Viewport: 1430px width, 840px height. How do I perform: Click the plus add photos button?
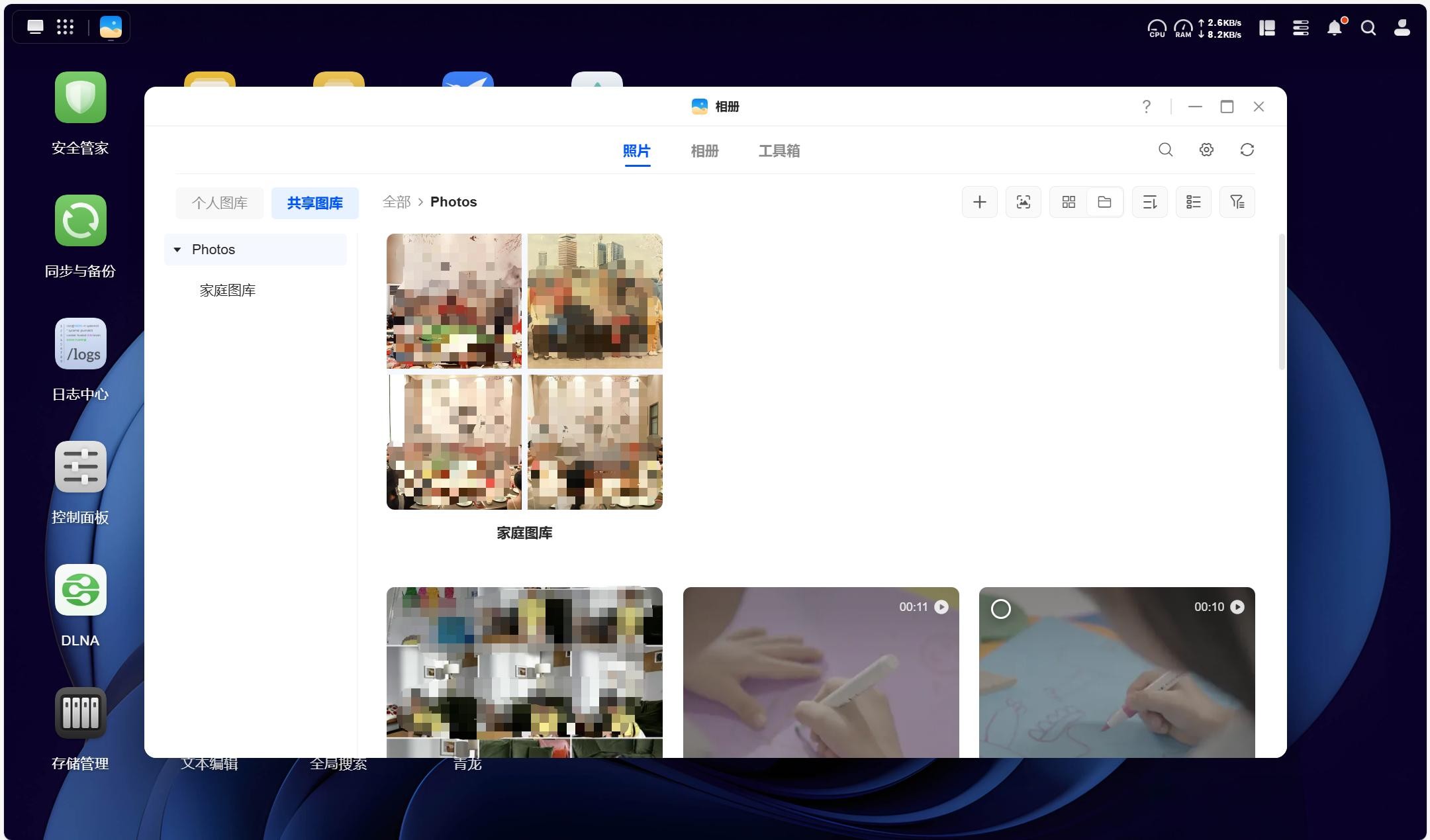point(979,202)
